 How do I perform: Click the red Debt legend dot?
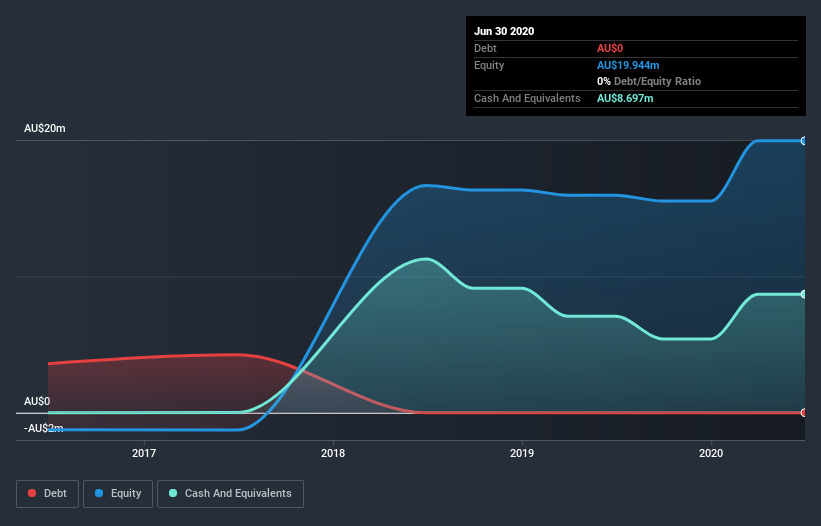tap(32, 493)
